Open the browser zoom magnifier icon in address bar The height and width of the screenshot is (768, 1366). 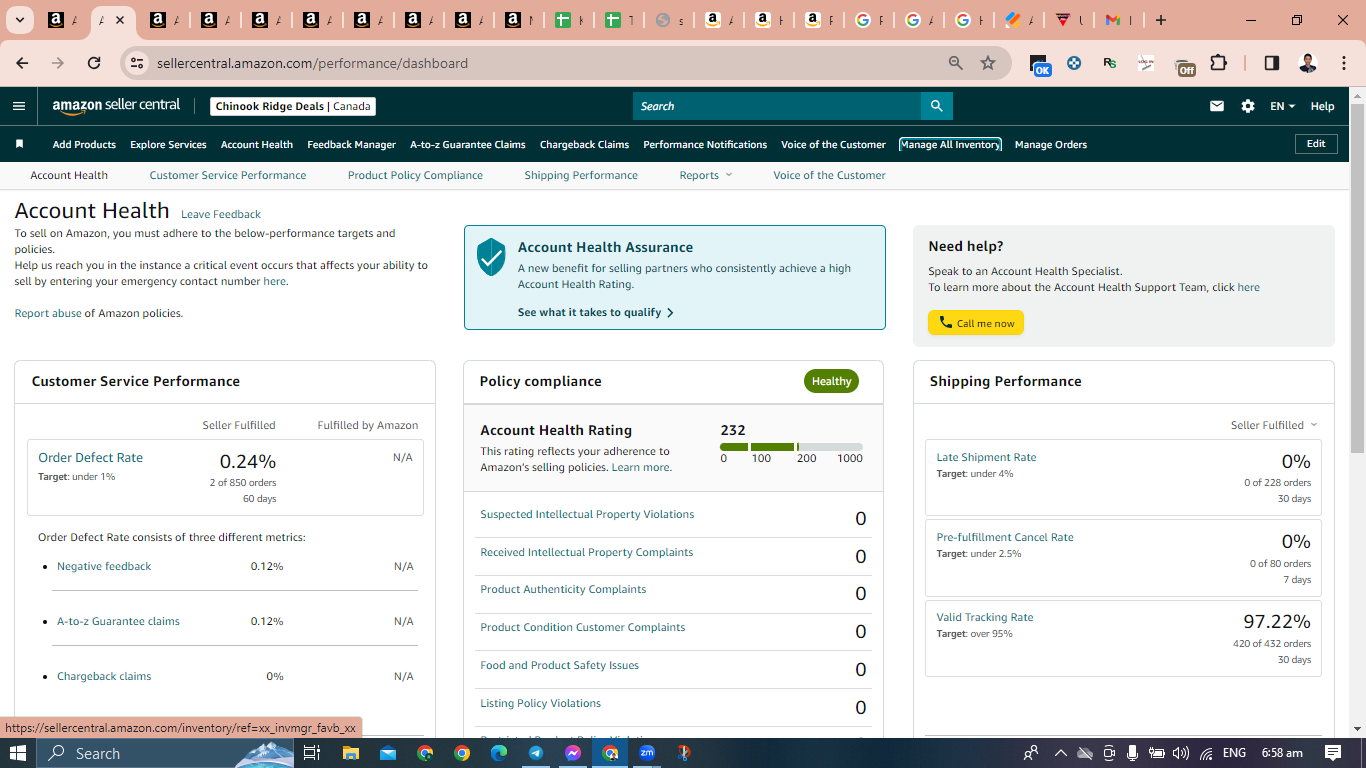[956, 63]
